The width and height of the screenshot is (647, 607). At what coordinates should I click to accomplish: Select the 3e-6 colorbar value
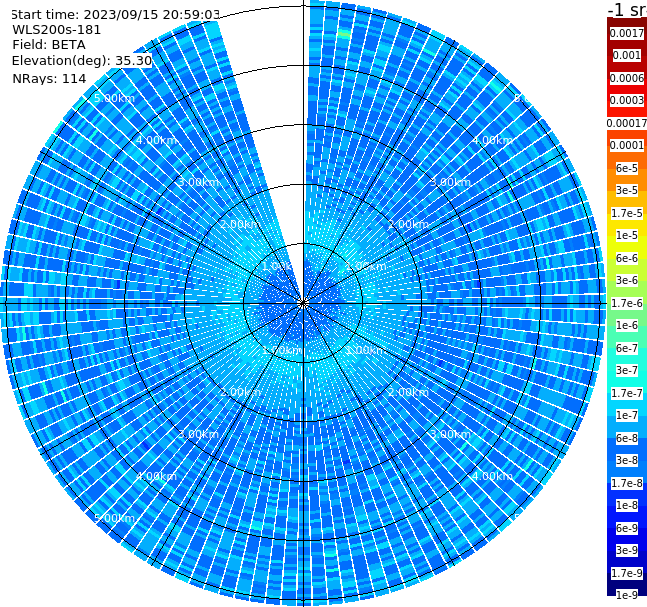627,280
